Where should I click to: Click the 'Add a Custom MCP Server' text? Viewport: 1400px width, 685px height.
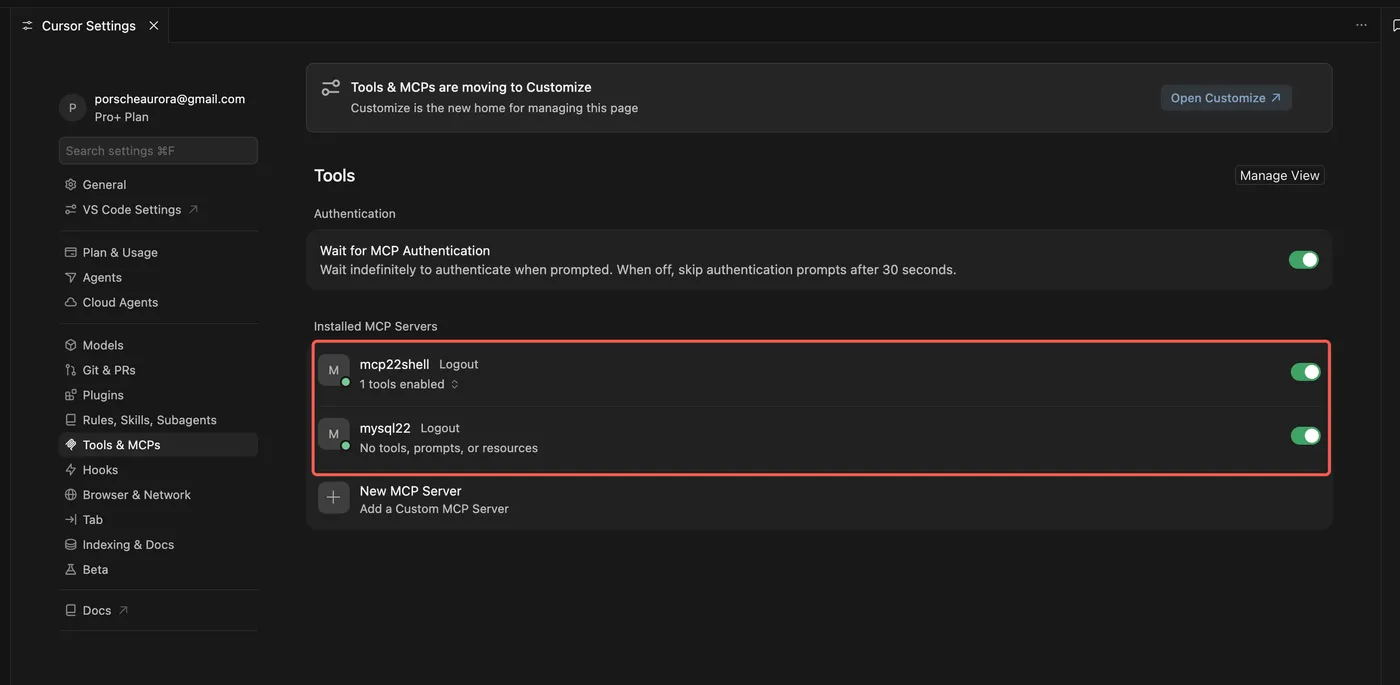pyautogui.click(x=434, y=509)
